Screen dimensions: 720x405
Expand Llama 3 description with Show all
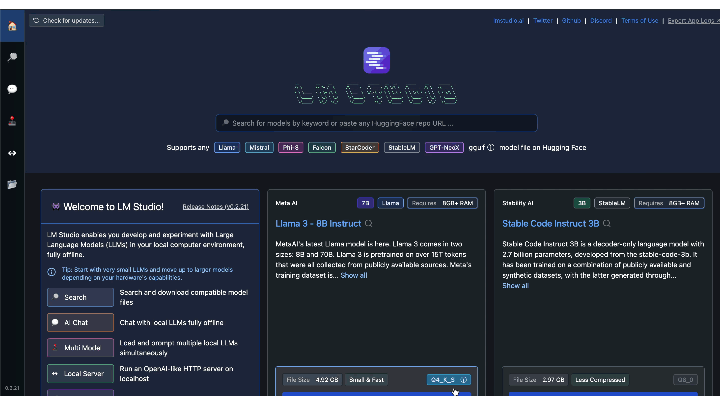point(354,275)
